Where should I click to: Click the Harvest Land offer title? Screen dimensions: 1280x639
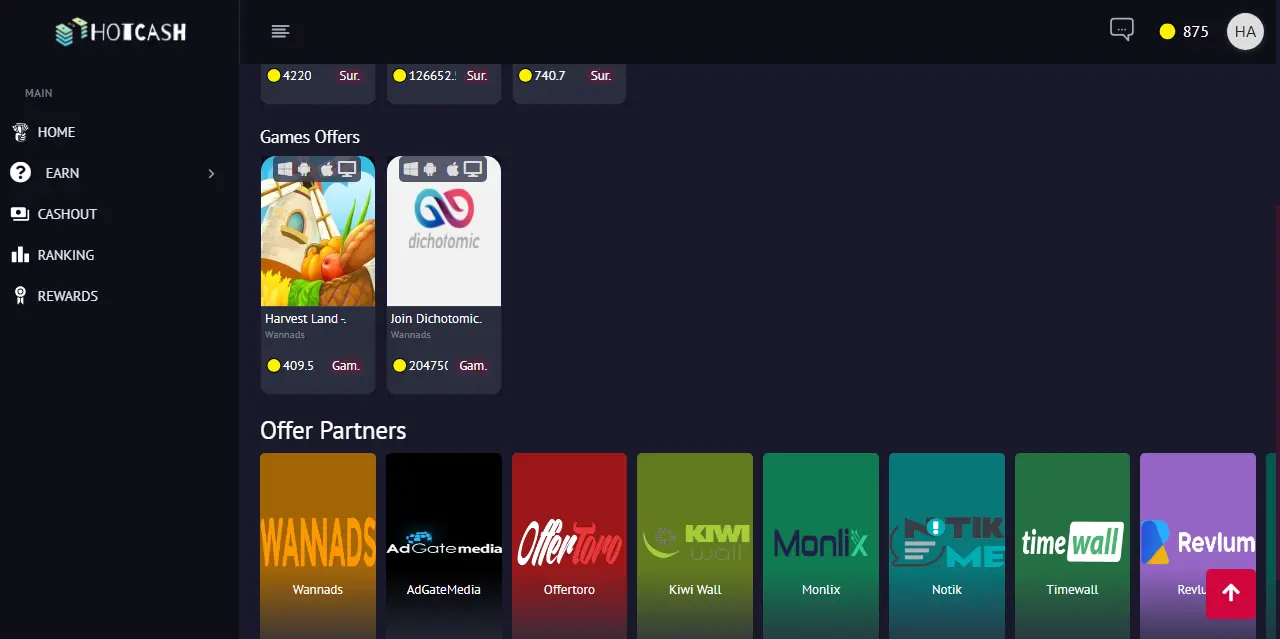pyautogui.click(x=305, y=319)
